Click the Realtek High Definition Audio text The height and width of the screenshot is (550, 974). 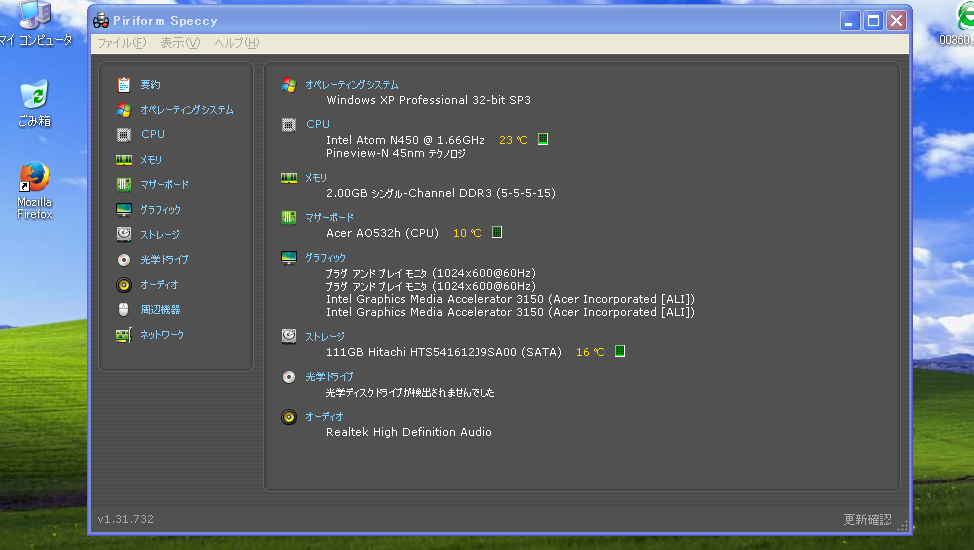tap(409, 432)
